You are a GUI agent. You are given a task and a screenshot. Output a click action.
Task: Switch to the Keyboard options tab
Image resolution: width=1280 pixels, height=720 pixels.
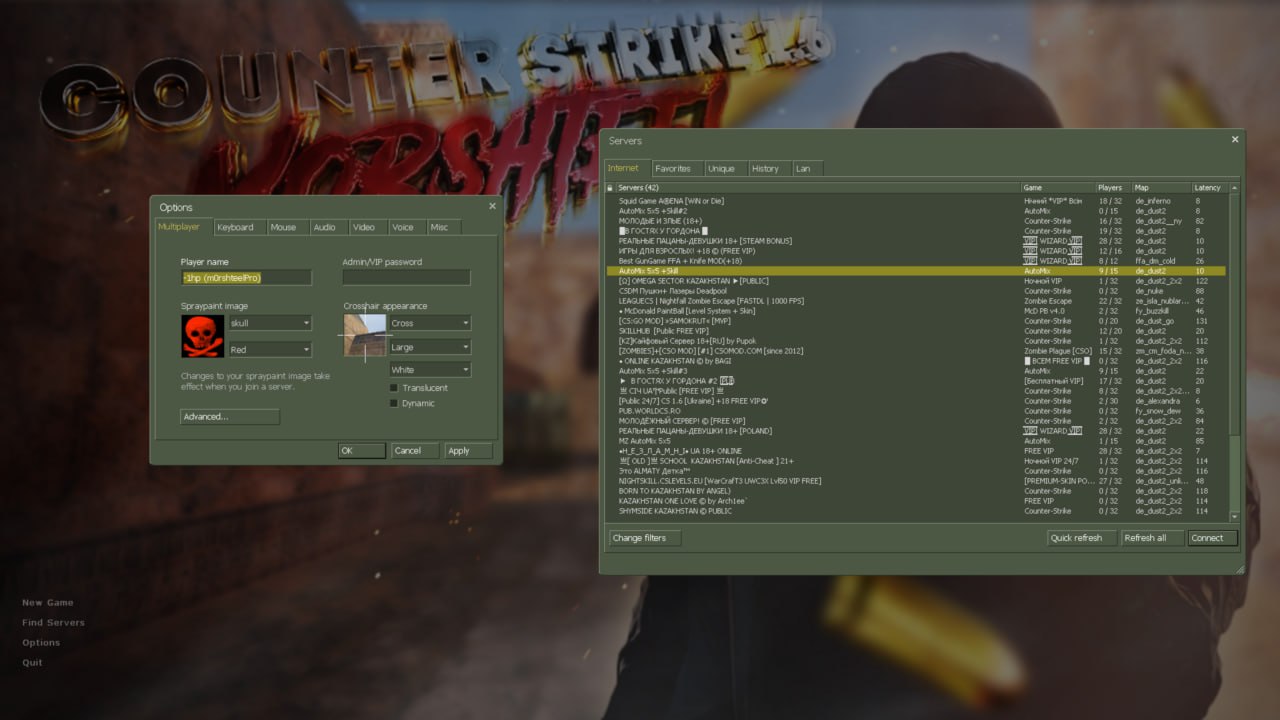click(x=235, y=227)
